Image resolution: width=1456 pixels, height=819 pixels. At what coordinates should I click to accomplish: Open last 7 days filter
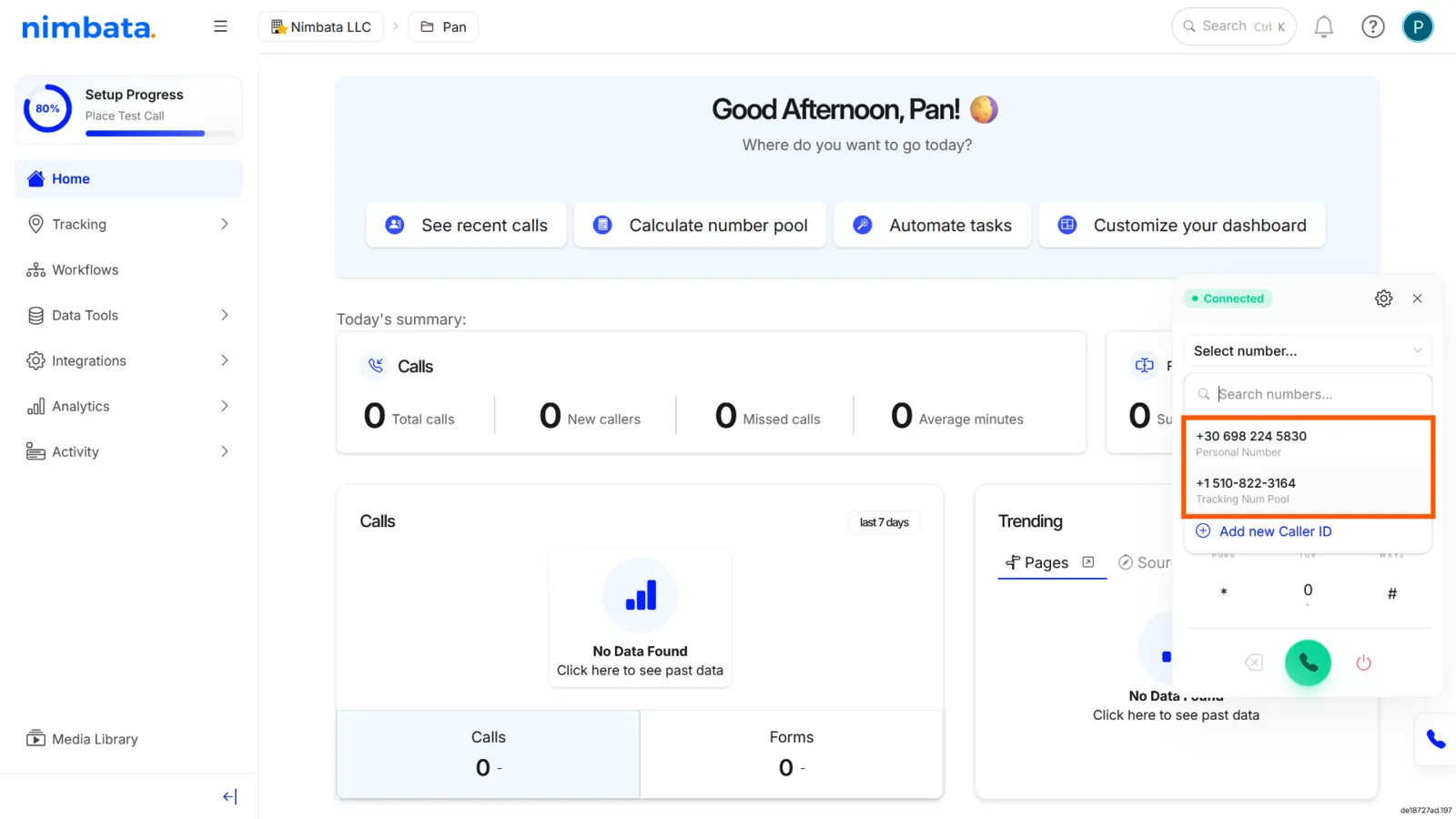click(x=884, y=522)
